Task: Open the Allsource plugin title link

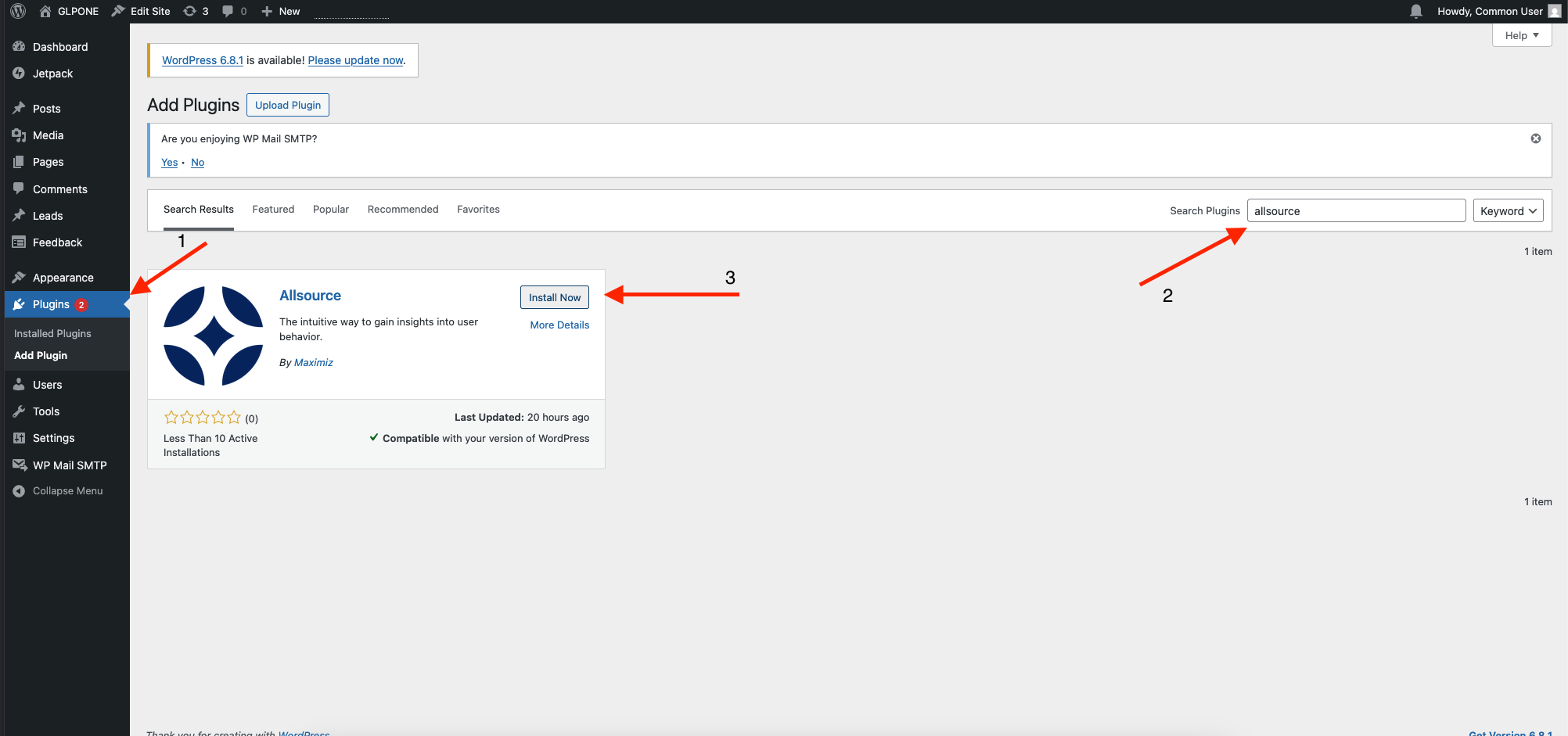Action: tap(311, 296)
